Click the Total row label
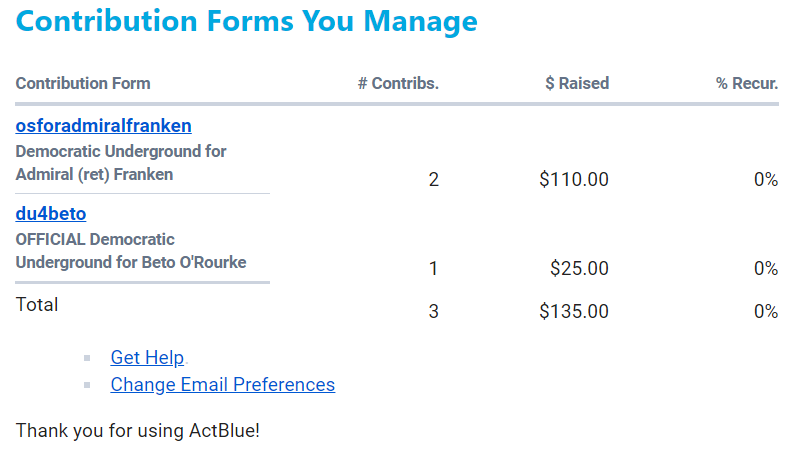791x451 pixels. point(37,305)
